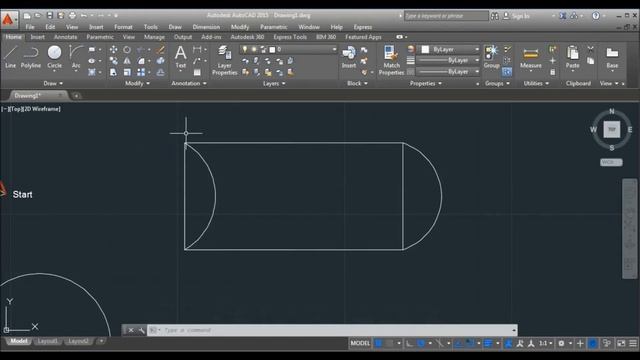Toggle ortho mode in status bar

pos(409,343)
